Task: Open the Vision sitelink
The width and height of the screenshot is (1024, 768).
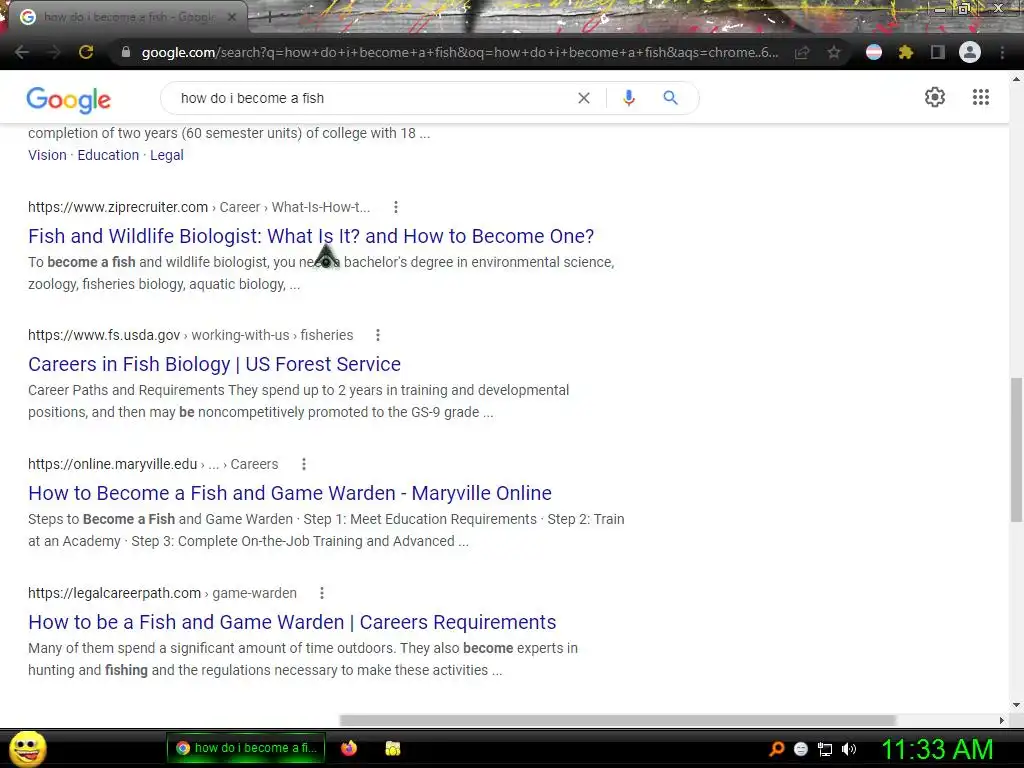Action: tap(47, 155)
